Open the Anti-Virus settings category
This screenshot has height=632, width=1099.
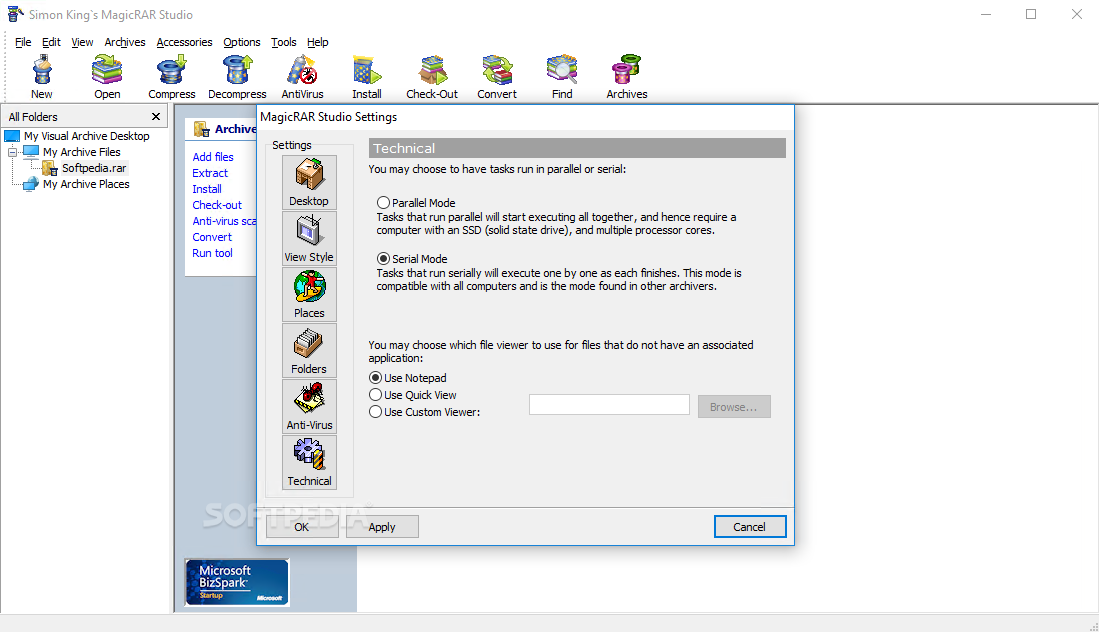pyautogui.click(x=309, y=406)
